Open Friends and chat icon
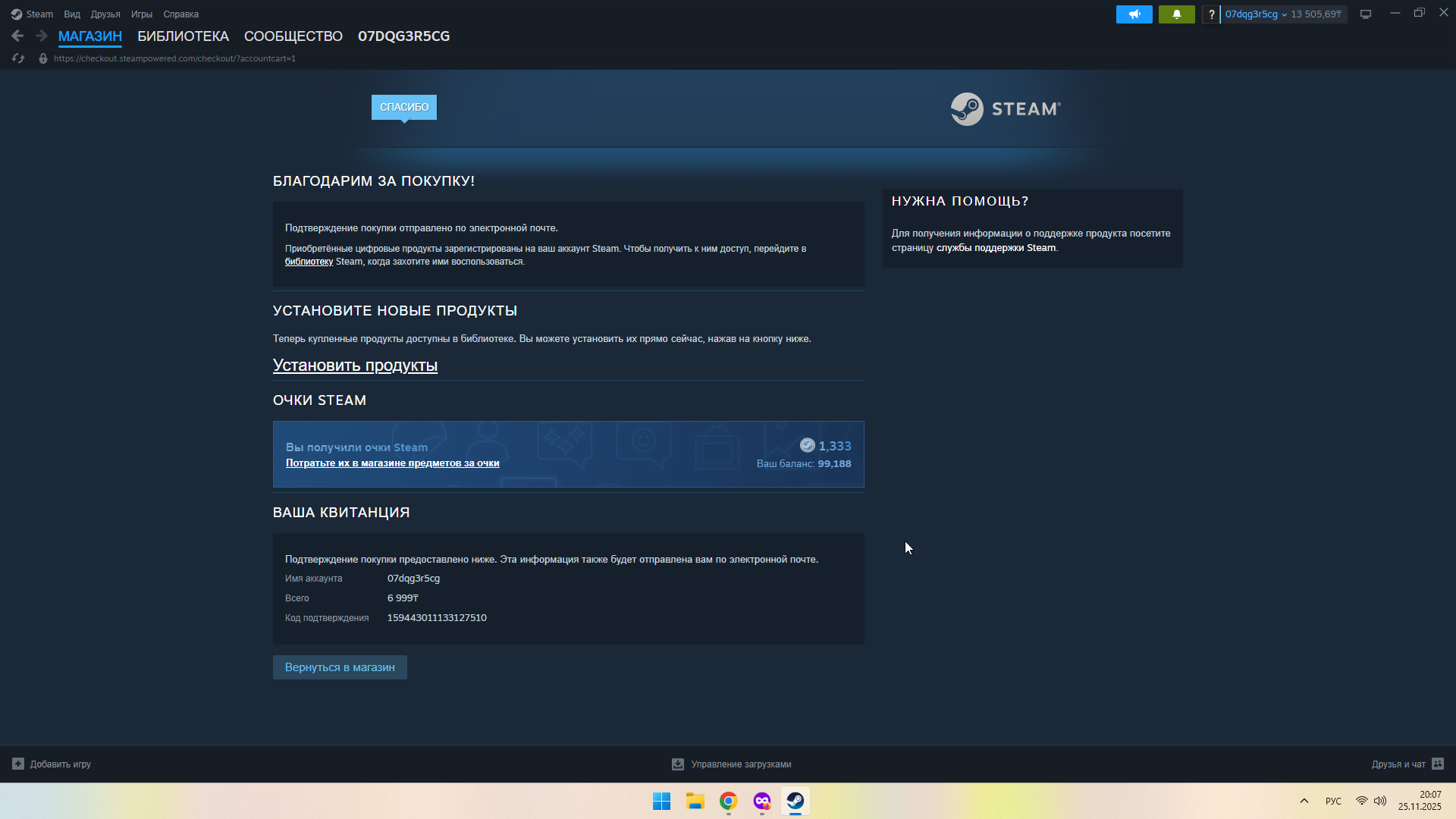 (x=1438, y=764)
